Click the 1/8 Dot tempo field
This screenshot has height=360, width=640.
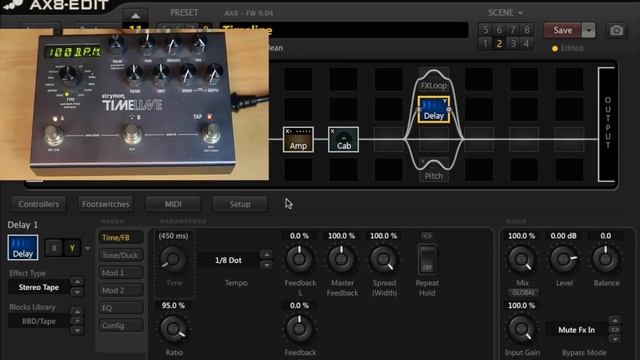click(228, 260)
